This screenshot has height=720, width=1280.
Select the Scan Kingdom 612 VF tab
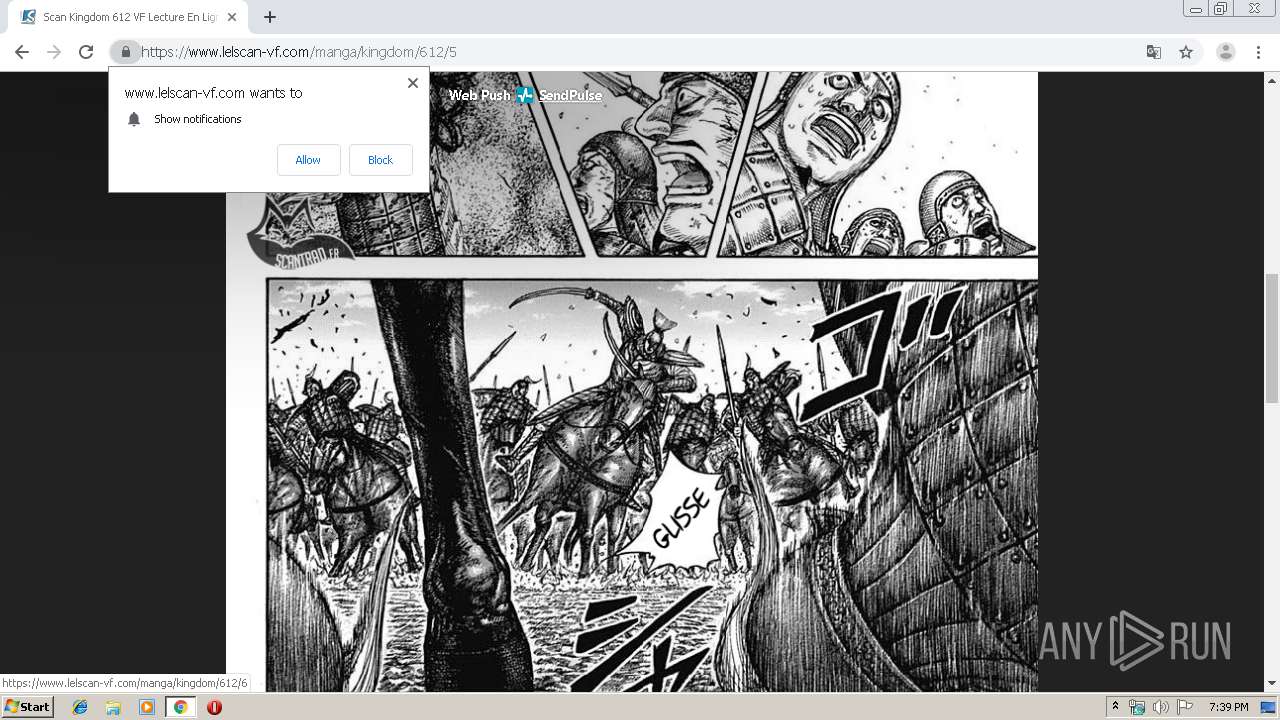[x=128, y=17]
